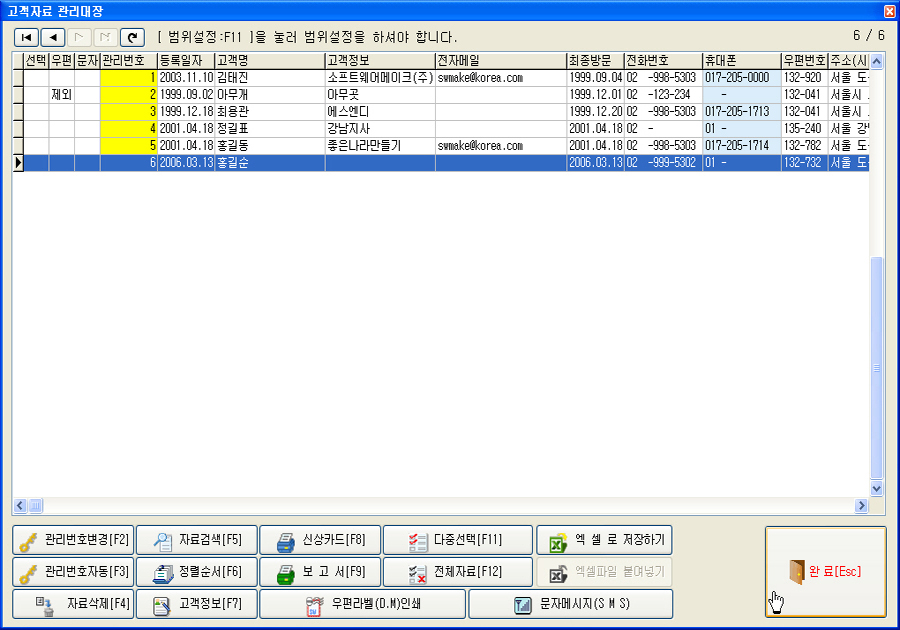Open 고객정보[F7] label

[210, 604]
